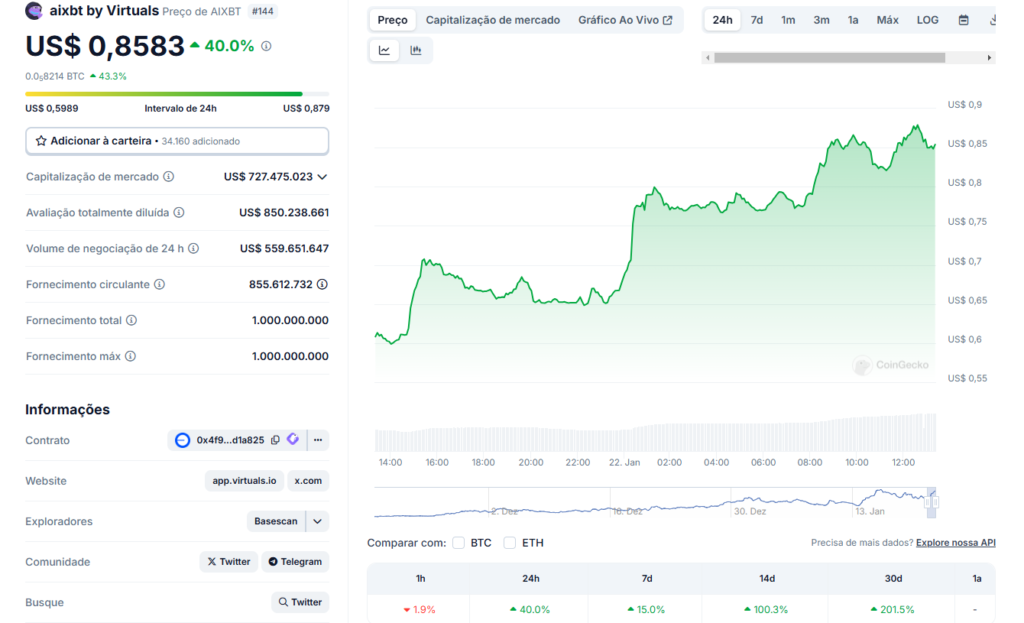Select the 24h time range
Image resolution: width=1024 pixels, height=623 pixels.
pos(722,20)
